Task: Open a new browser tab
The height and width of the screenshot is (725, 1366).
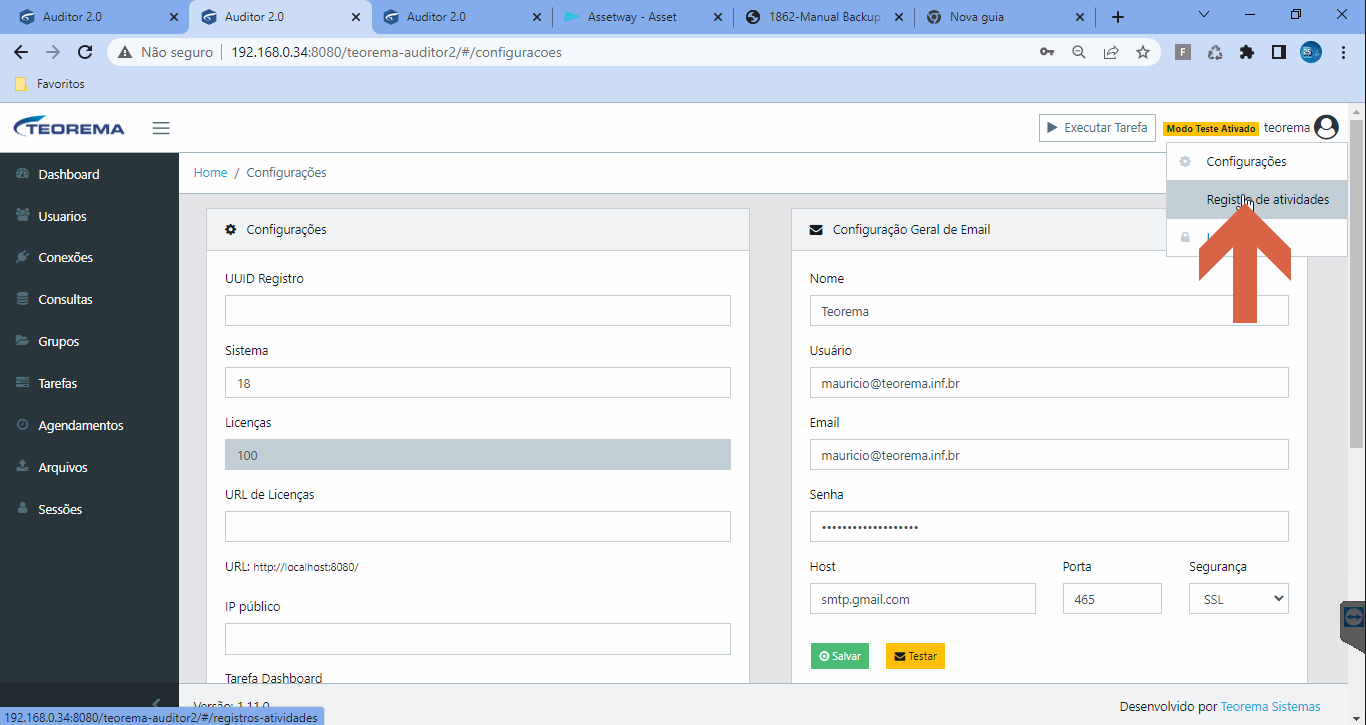Action: tap(1118, 17)
